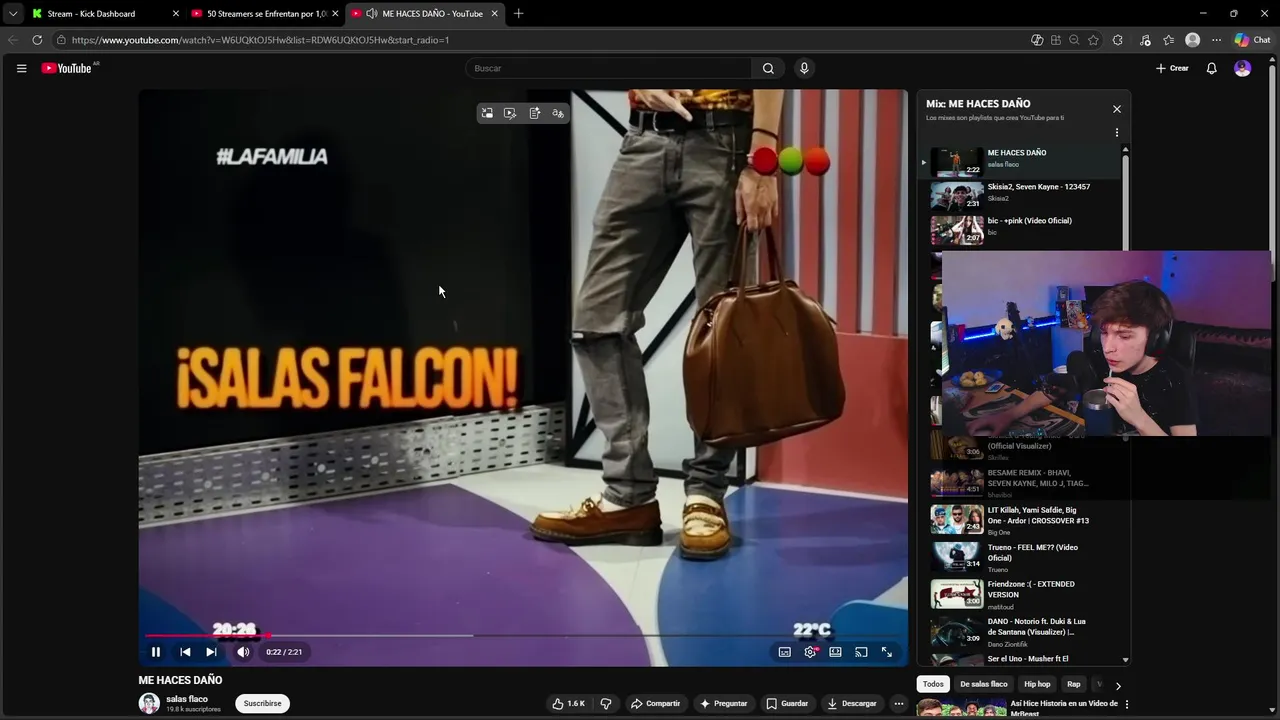Select the Hip hop filter chip

tap(1037, 684)
